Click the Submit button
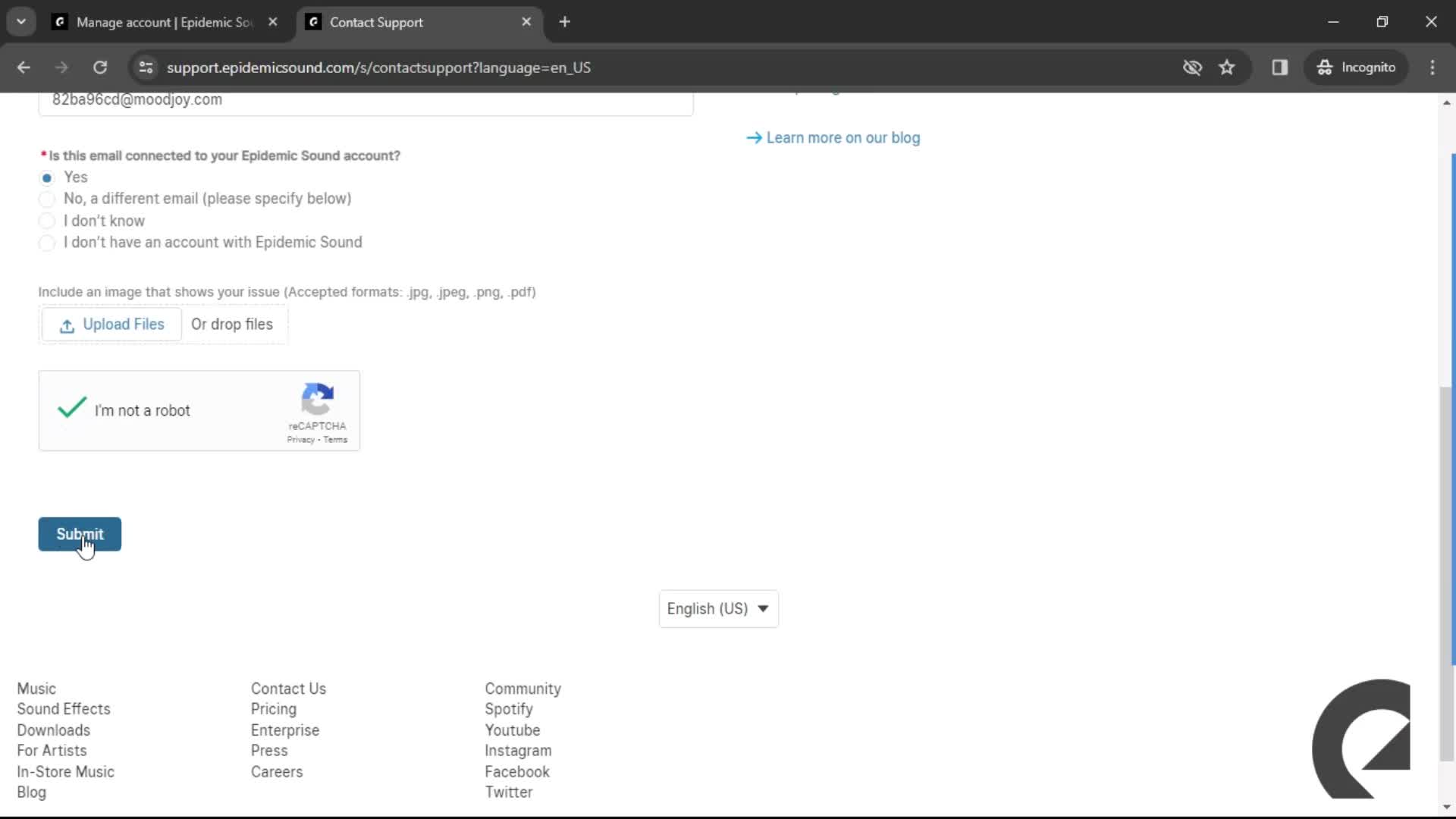Screen dimensions: 1456x819 (x=79, y=533)
